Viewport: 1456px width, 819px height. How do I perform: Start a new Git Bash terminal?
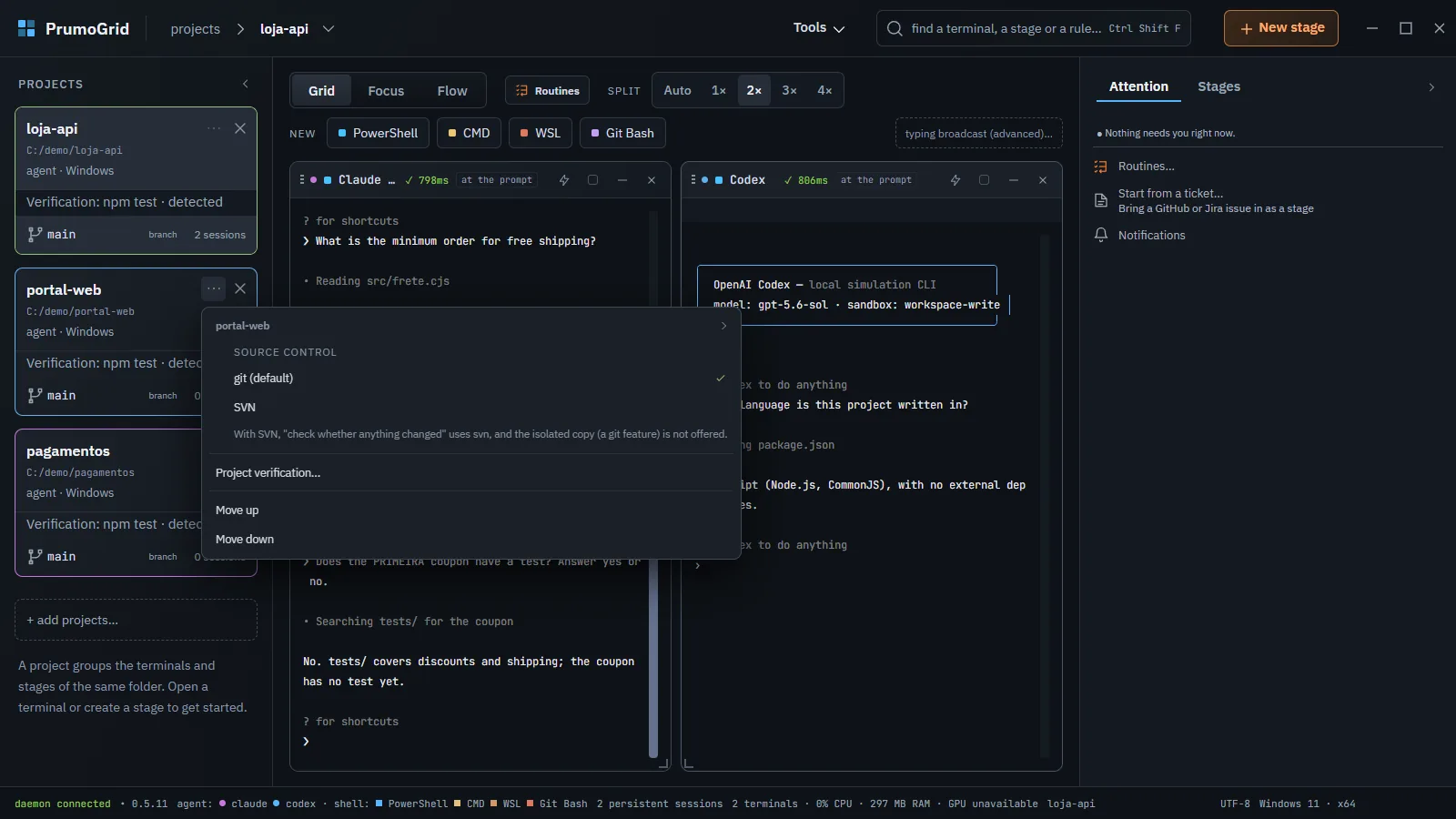(623, 133)
